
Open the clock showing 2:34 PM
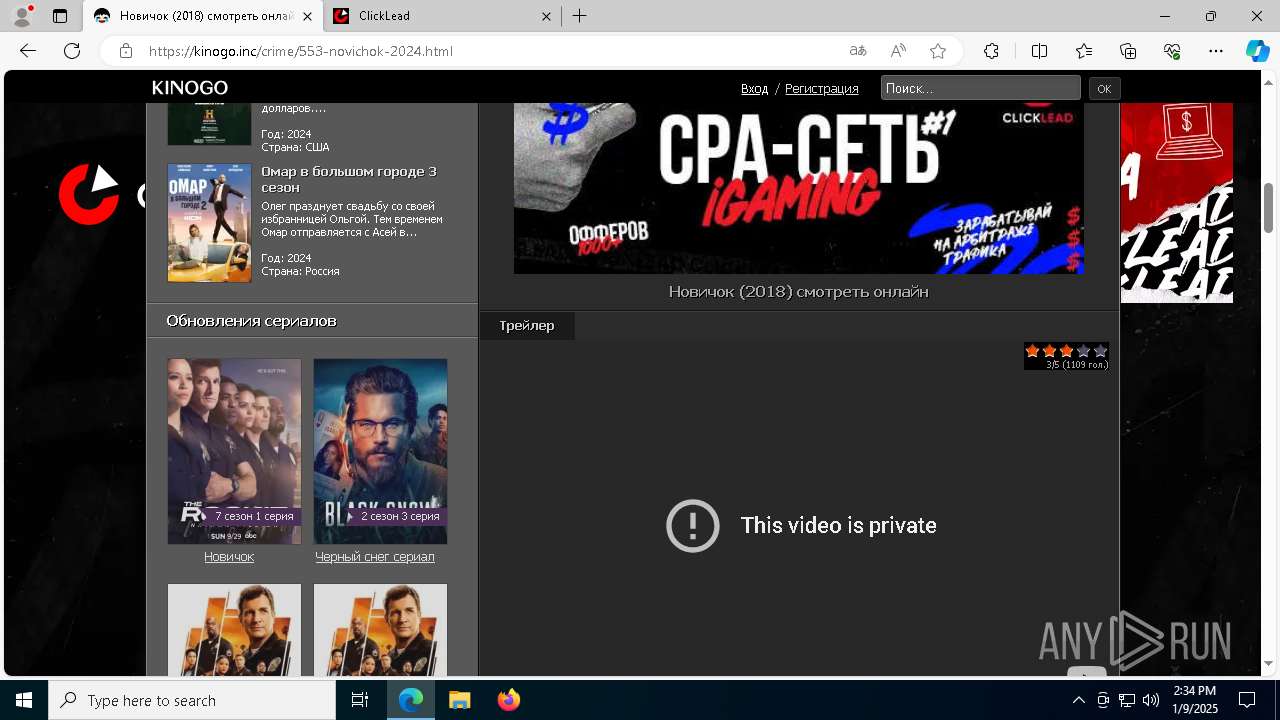coord(1194,700)
